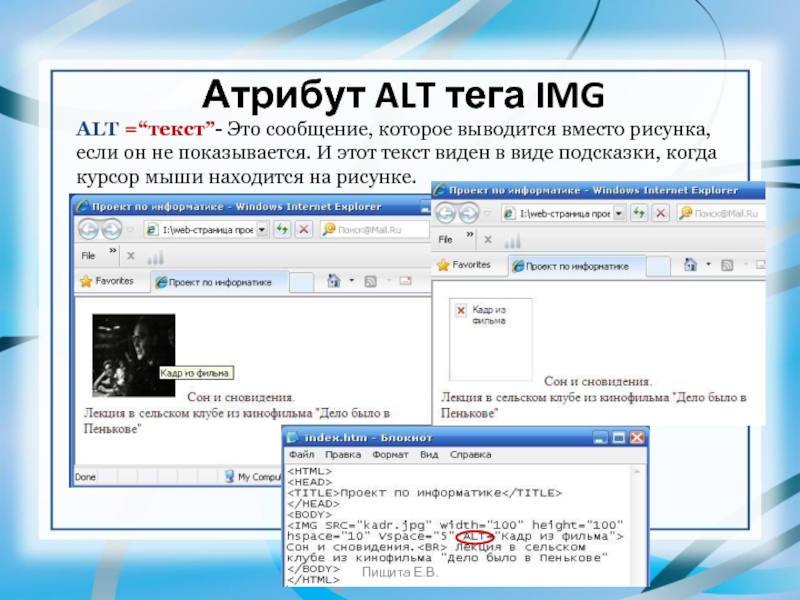Click green Refresh icon in left IE window
This screenshot has height=600, width=800.
(x=282, y=230)
